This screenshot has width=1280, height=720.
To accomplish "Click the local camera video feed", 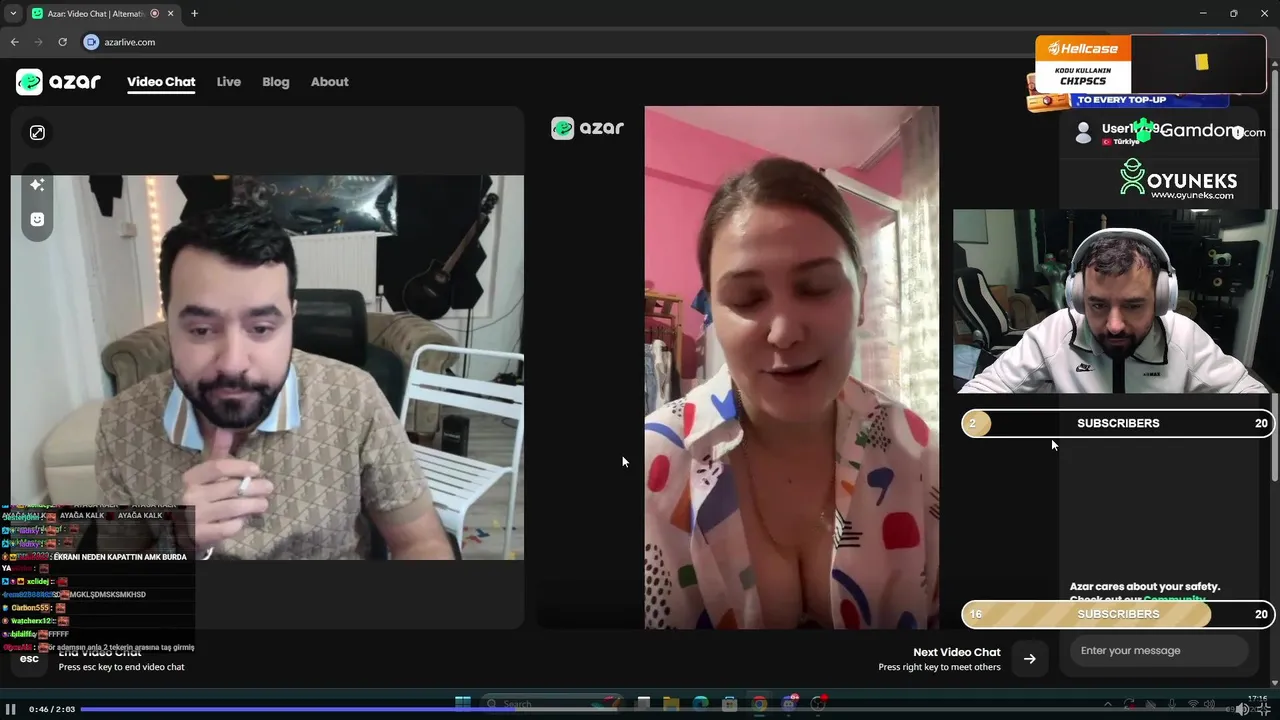I will pyautogui.click(x=267, y=367).
